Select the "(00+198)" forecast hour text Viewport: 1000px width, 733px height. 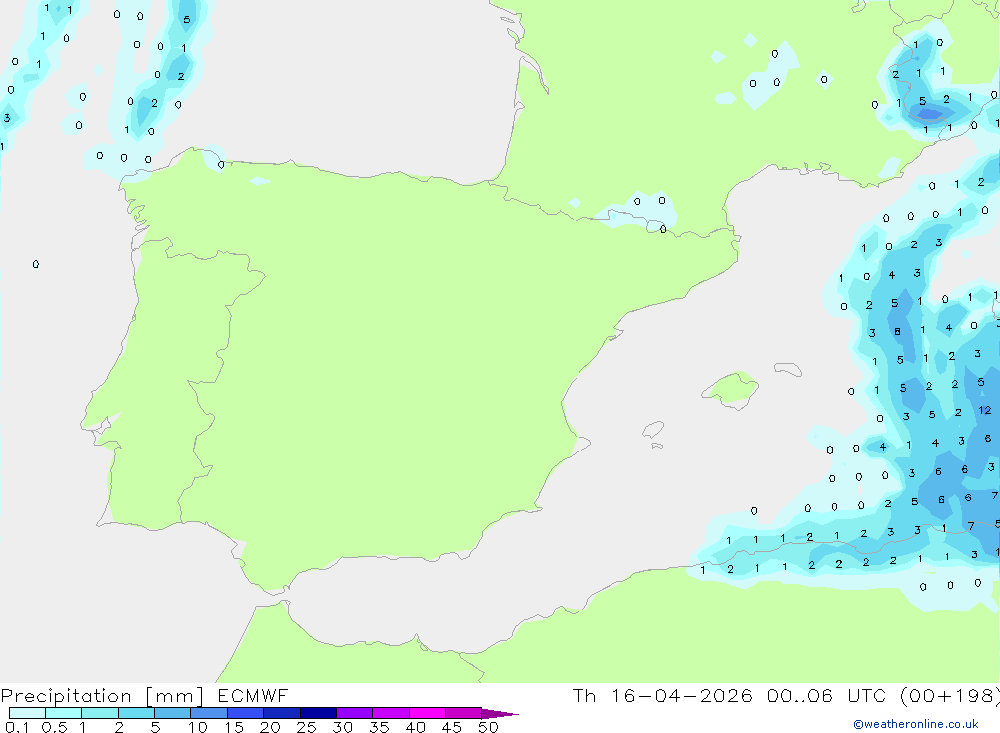[950, 696]
